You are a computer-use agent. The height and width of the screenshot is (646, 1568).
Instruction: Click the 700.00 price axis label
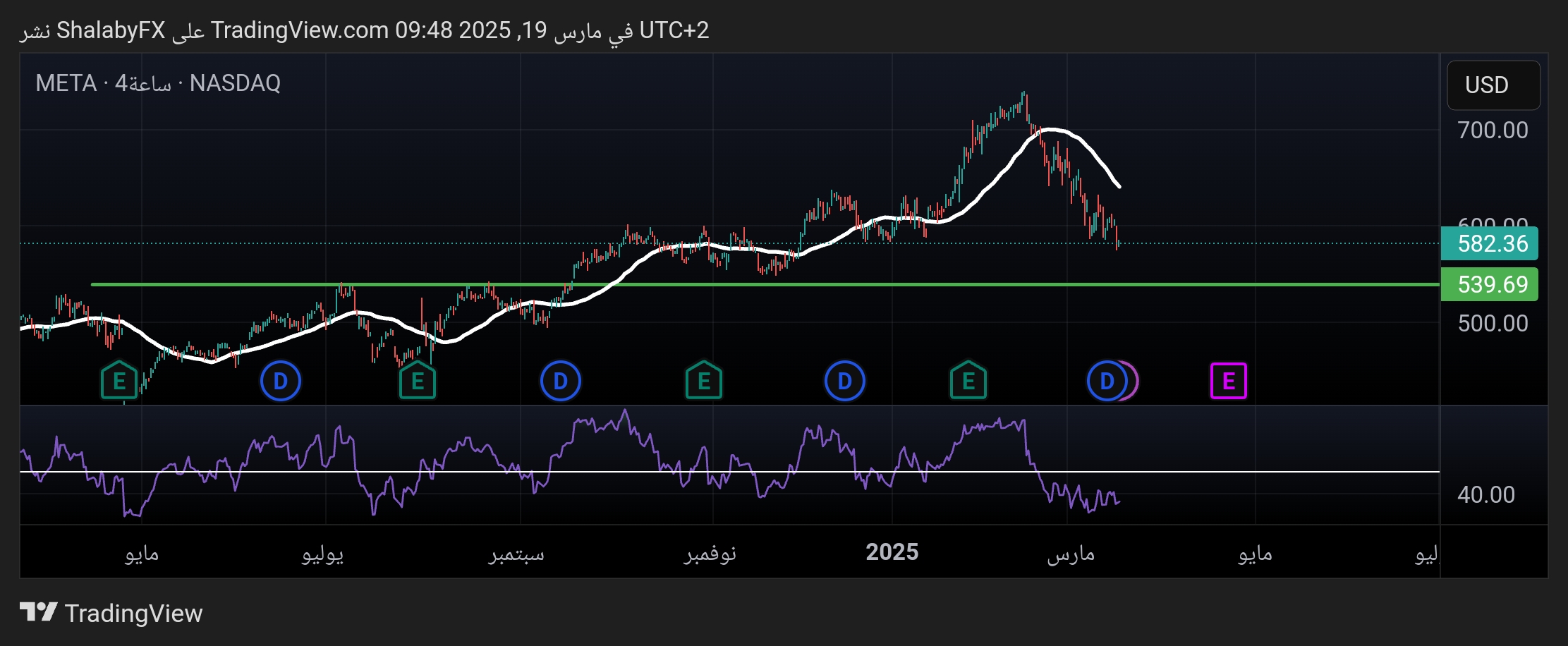pyautogui.click(x=1493, y=130)
